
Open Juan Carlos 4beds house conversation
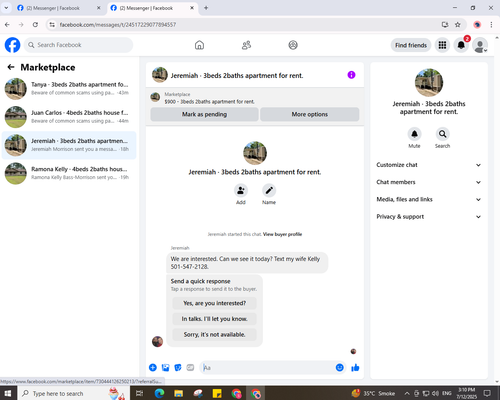[x=69, y=117]
